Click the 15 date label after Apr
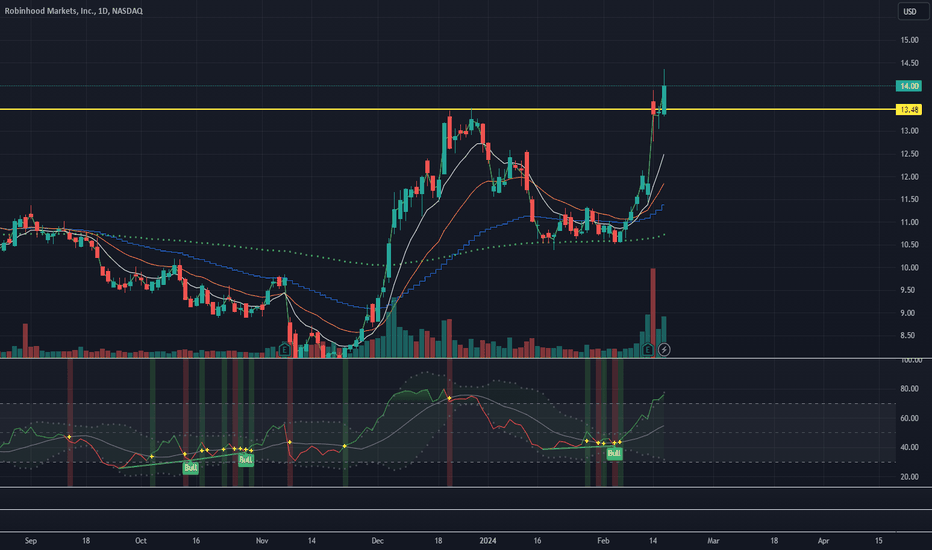 pos(879,540)
